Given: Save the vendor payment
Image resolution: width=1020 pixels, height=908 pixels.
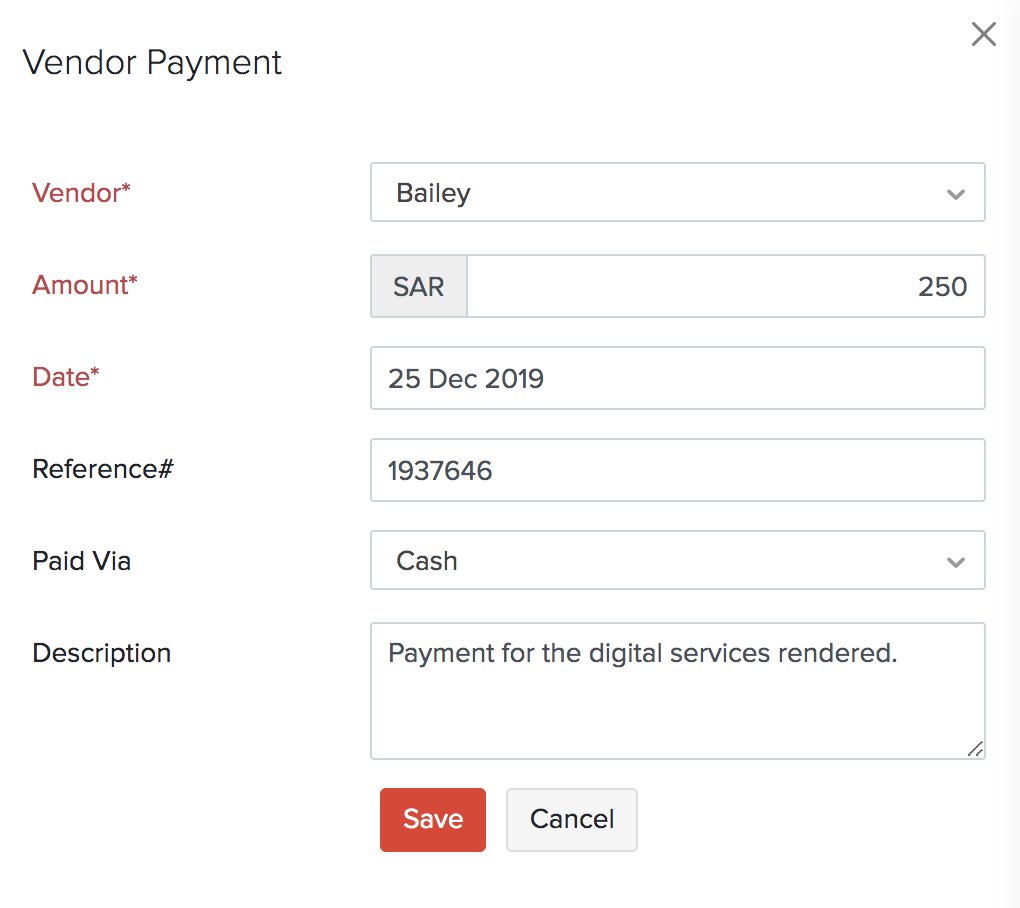Looking at the screenshot, I should 432,819.
